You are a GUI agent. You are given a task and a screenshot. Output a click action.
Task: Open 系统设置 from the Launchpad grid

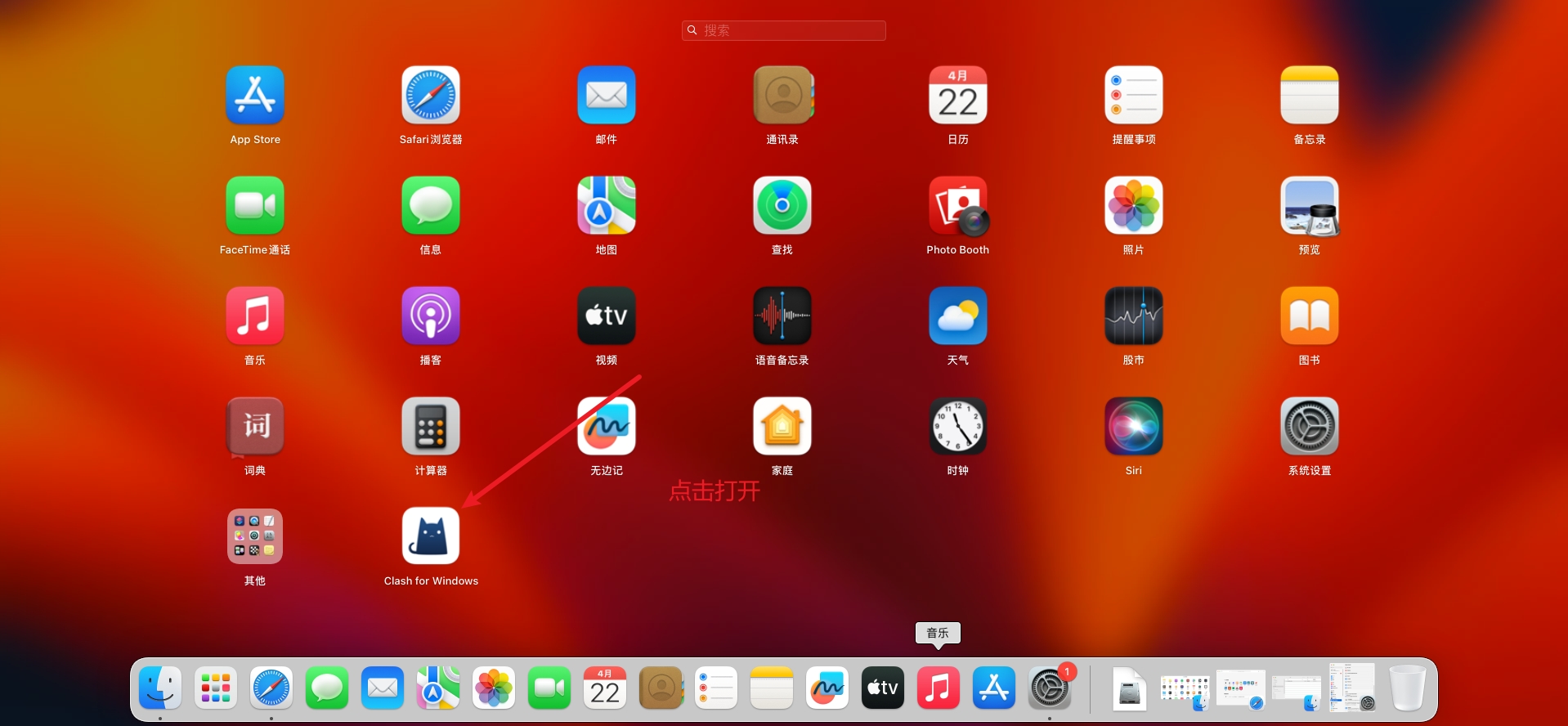pyautogui.click(x=1309, y=427)
